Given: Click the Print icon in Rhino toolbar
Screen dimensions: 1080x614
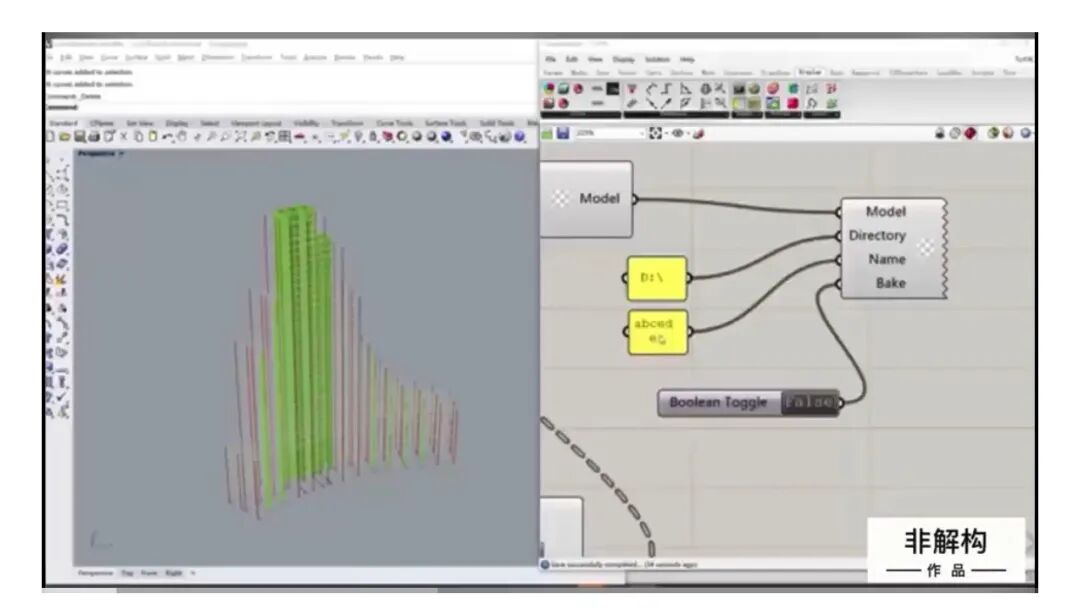Looking at the screenshot, I should point(94,136).
